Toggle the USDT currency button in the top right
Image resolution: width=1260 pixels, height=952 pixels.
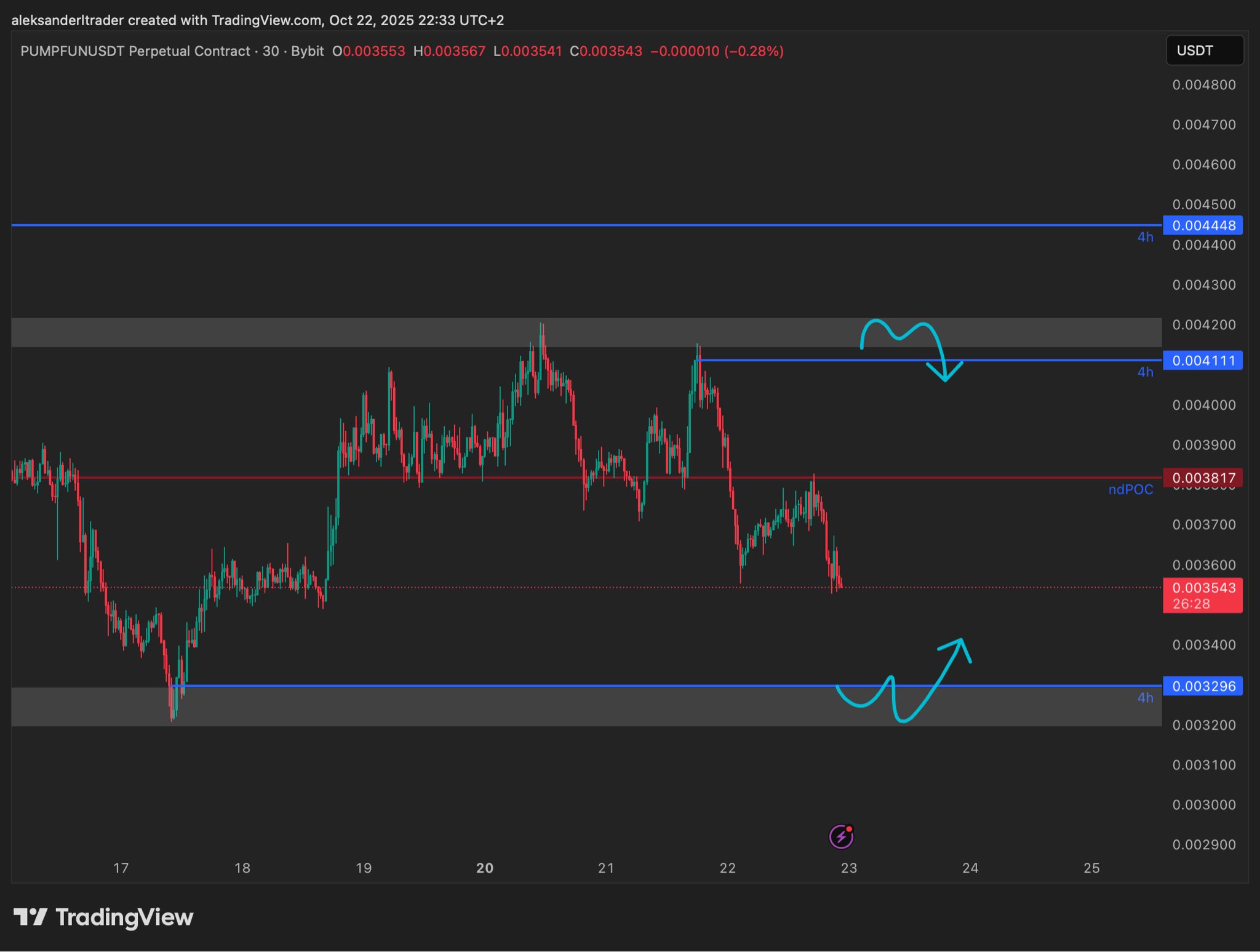click(x=1204, y=50)
